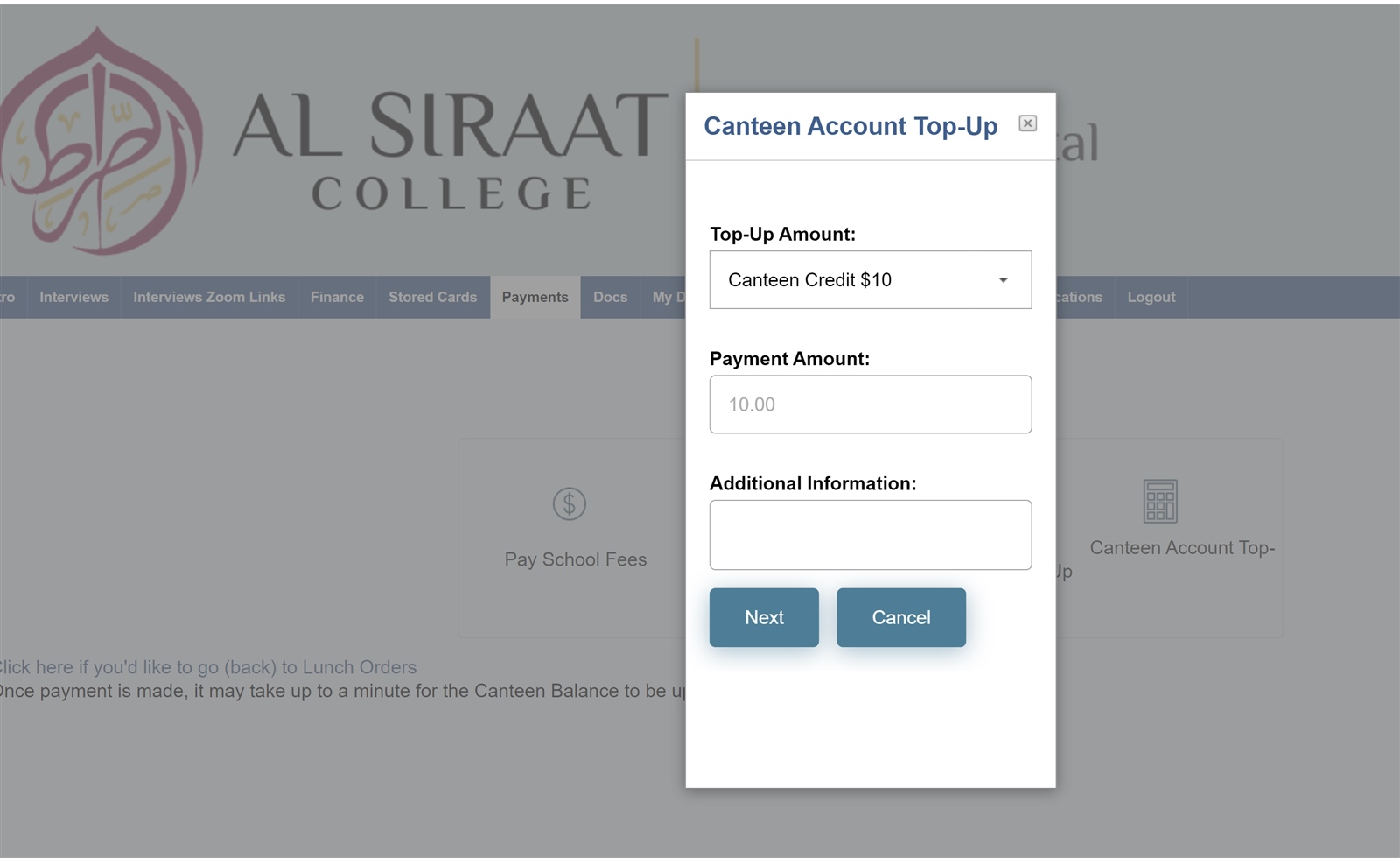
Task: Click the Pay School Fees label
Action: [576, 559]
